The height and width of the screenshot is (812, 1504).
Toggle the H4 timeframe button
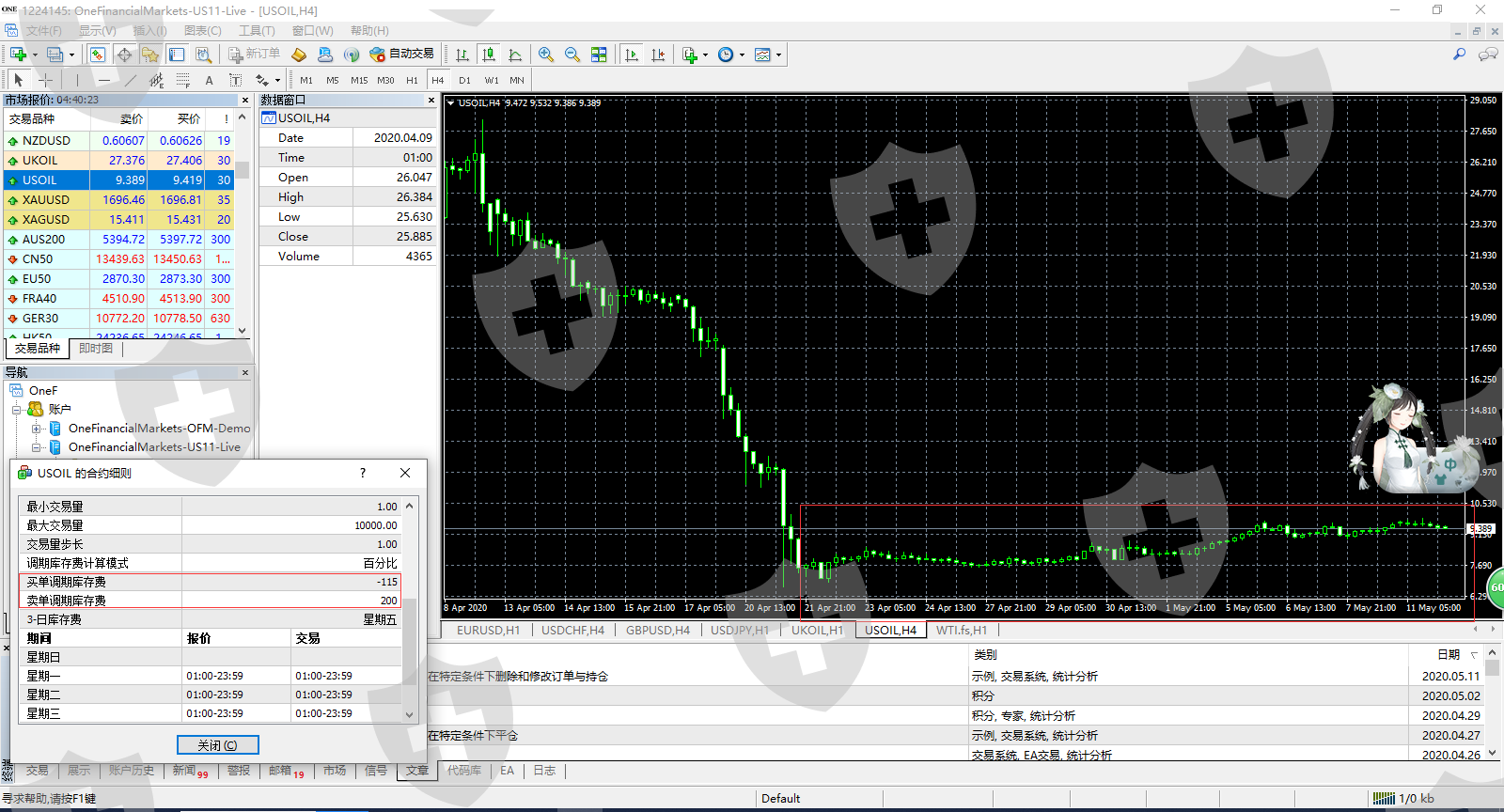(438, 80)
